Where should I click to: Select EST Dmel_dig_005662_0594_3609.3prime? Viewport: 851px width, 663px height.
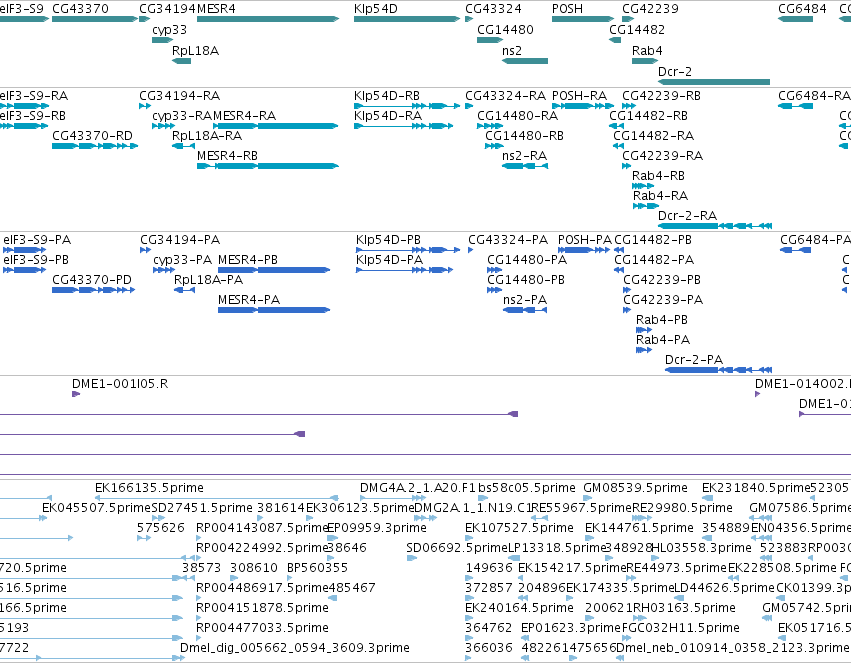183,658
